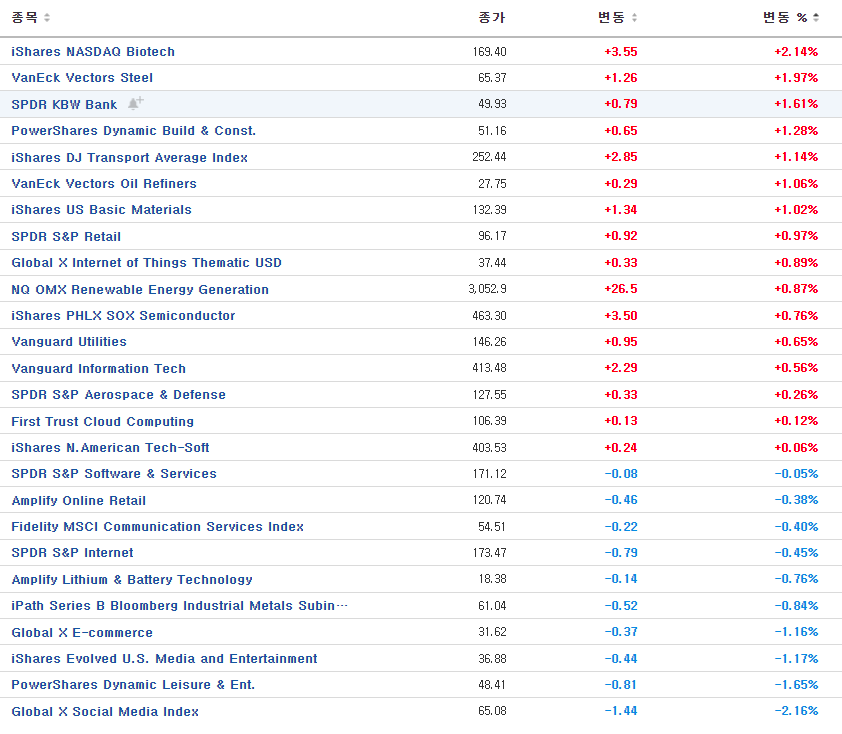This screenshot has width=842, height=734.
Task: Click percent change +1.02%
Action: [x=796, y=209]
